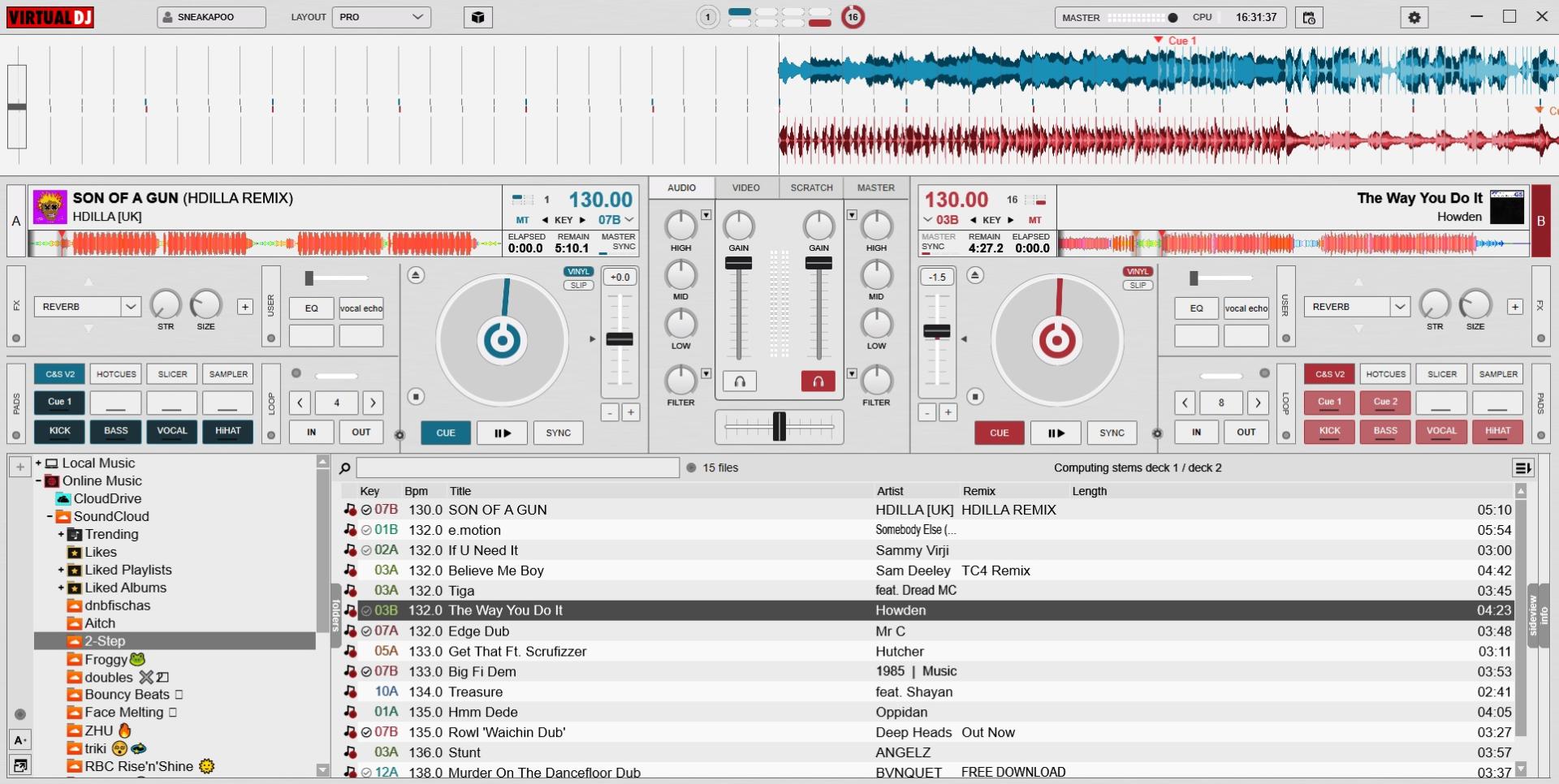Image resolution: width=1559 pixels, height=784 pixels.
Task: Click deck B pitch plus button
Action: tap(947, 412)
